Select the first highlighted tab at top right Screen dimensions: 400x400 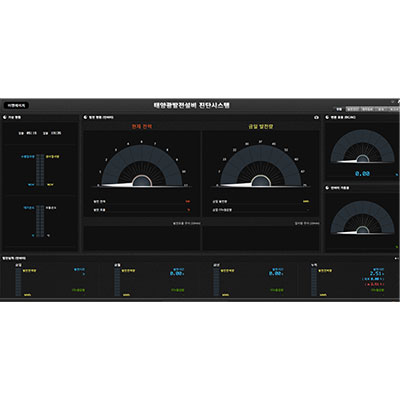click(x=339, y=109)
